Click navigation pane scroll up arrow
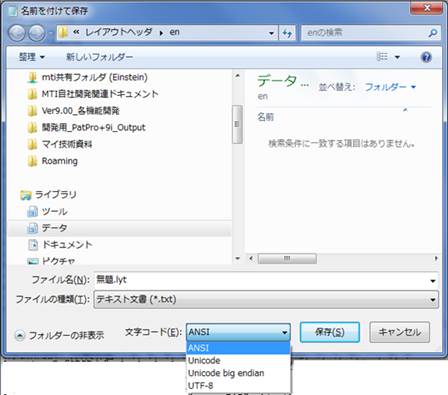This screenshot has width=448, height=395. point(237,76)
